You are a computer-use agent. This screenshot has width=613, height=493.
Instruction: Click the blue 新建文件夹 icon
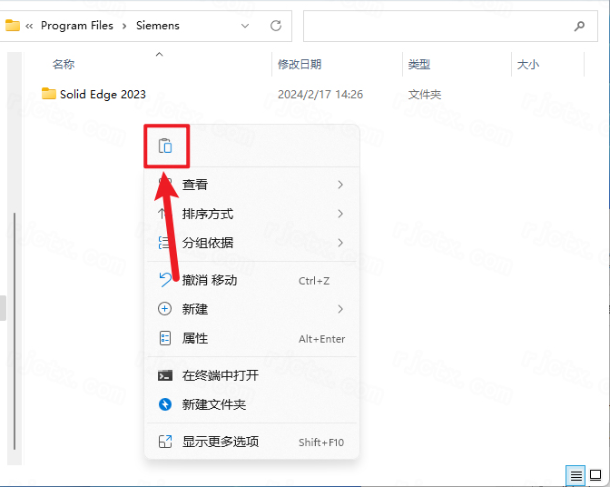[166, 405]
